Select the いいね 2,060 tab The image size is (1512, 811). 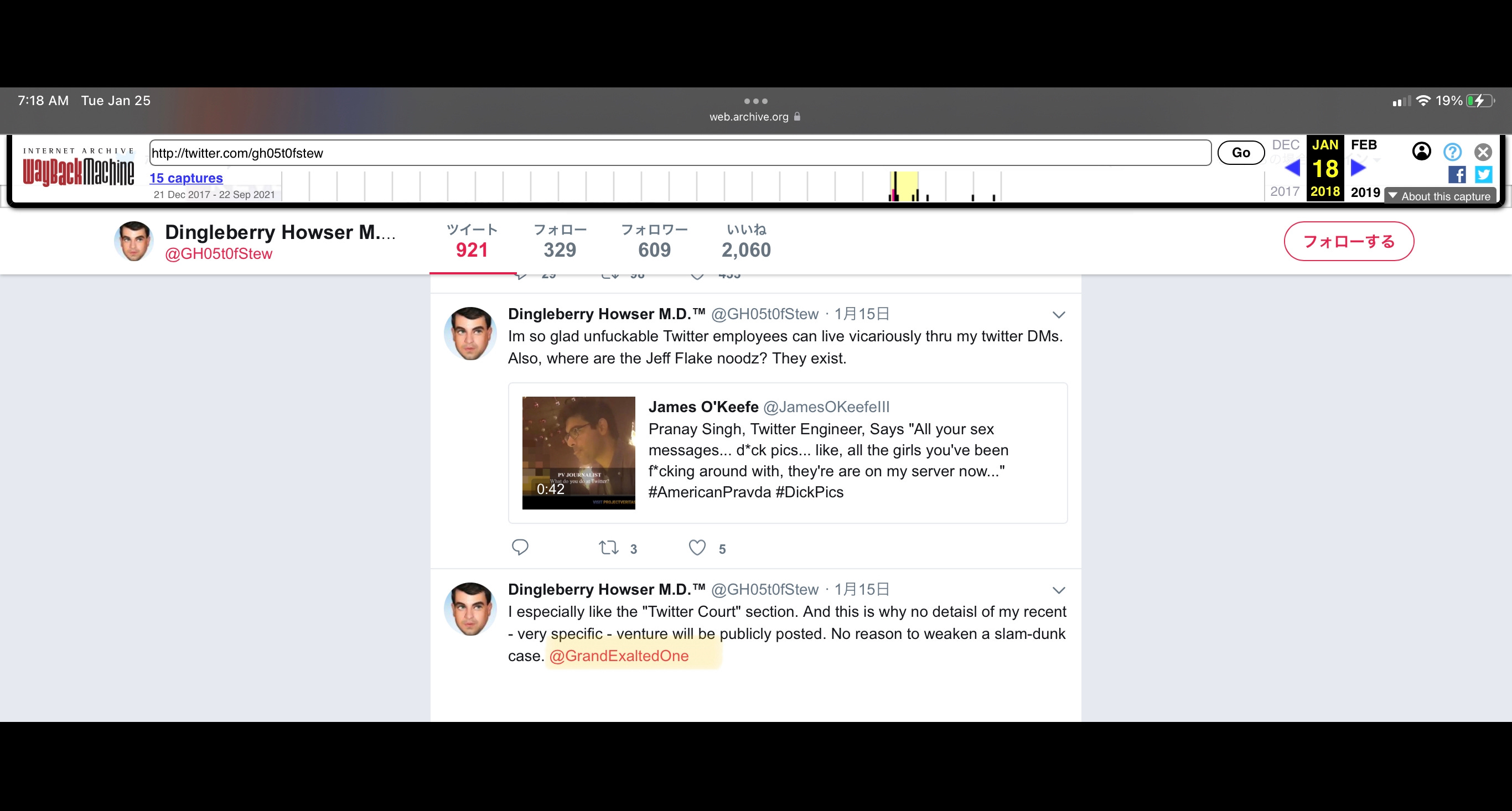746,241
